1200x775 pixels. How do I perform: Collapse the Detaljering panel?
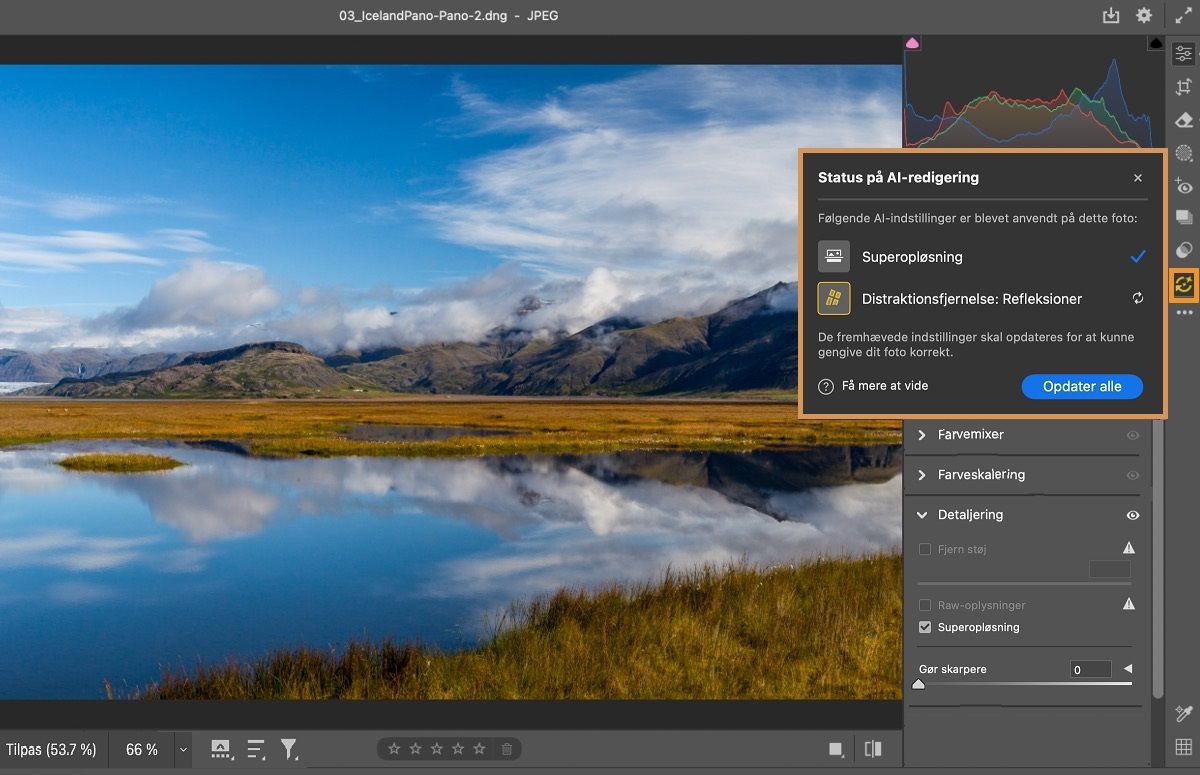(923, 515)
